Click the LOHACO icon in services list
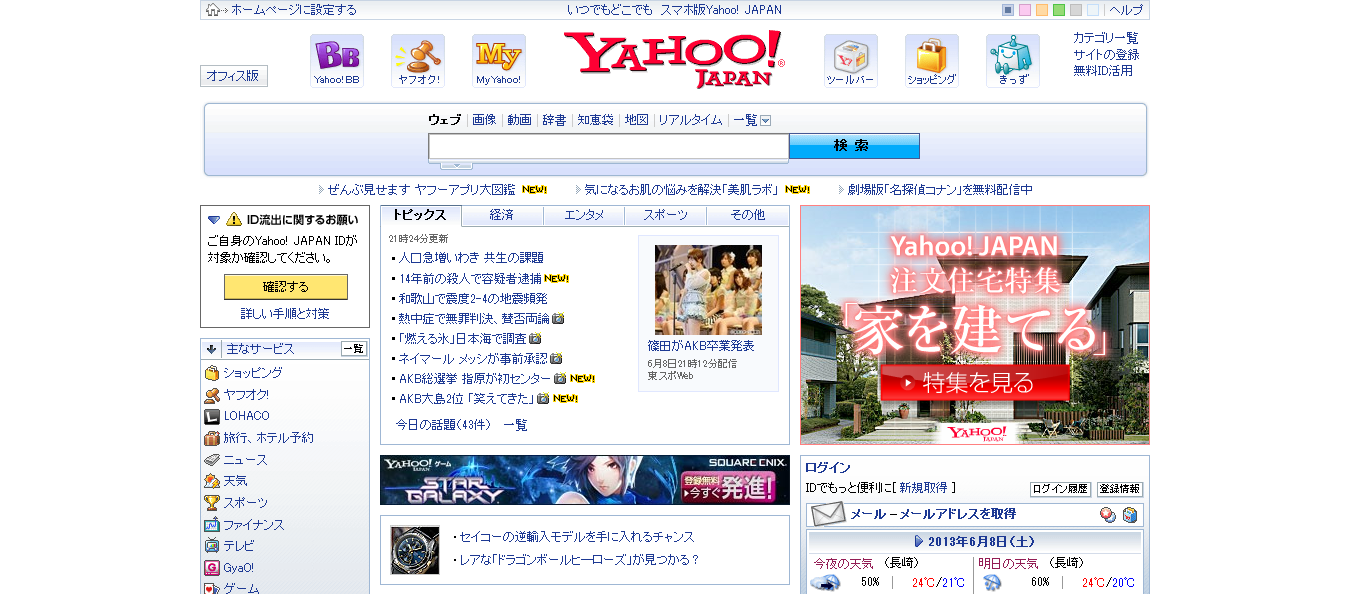The image size is (1349, 594). pyautogui.click(x=212, y=416)
